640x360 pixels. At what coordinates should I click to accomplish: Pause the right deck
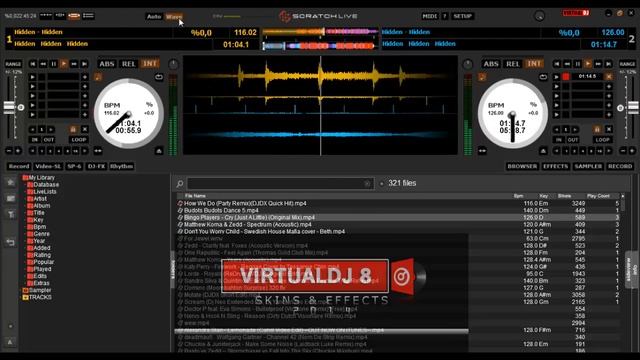click(578, 64)
